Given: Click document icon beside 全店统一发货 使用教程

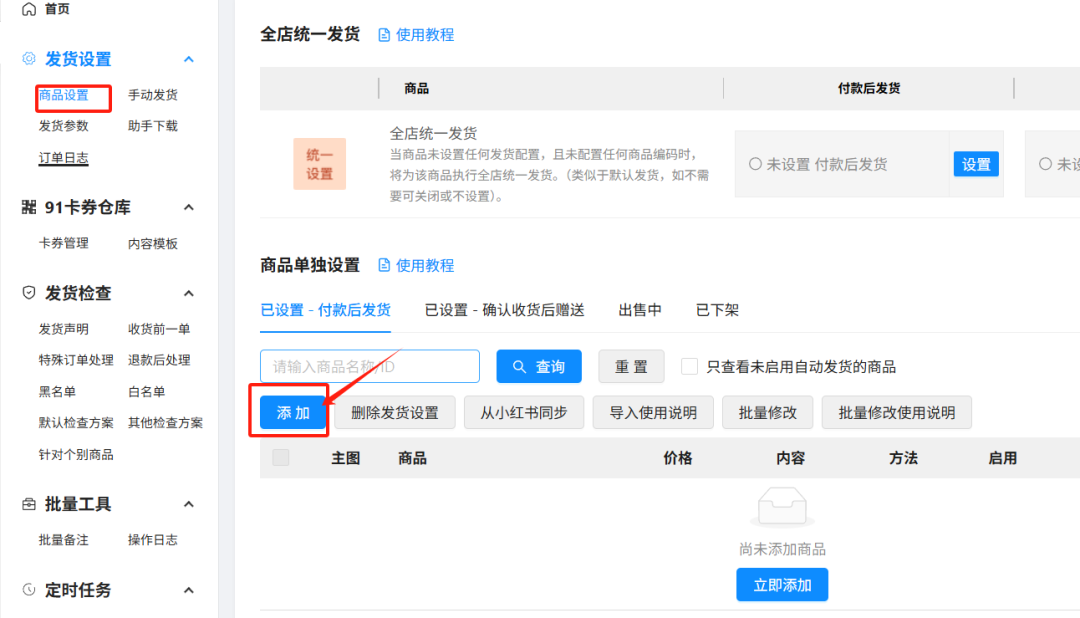Looking at the screenshot, I should coord(384,35).
